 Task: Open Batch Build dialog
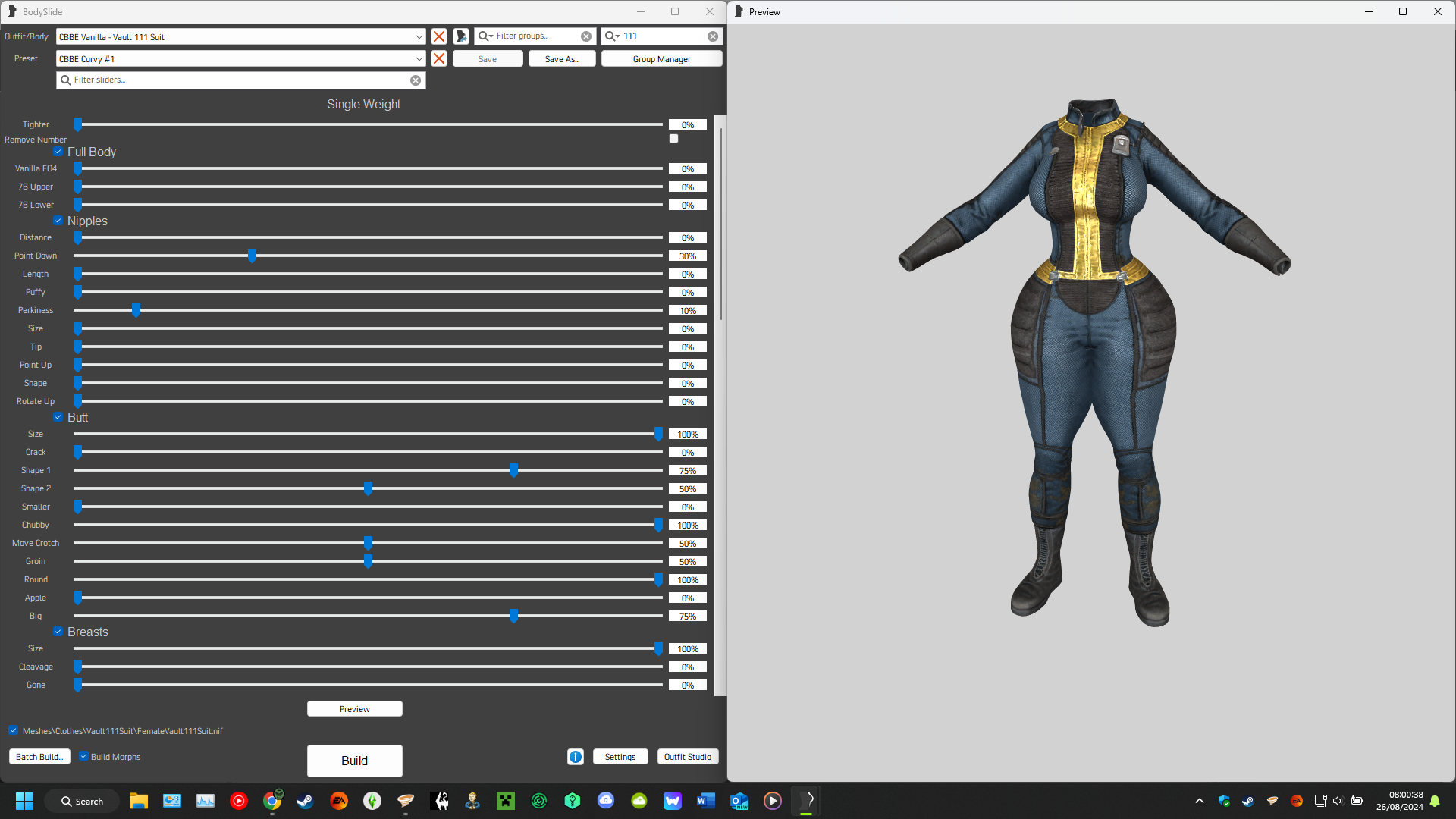click(x=39, y=757)
